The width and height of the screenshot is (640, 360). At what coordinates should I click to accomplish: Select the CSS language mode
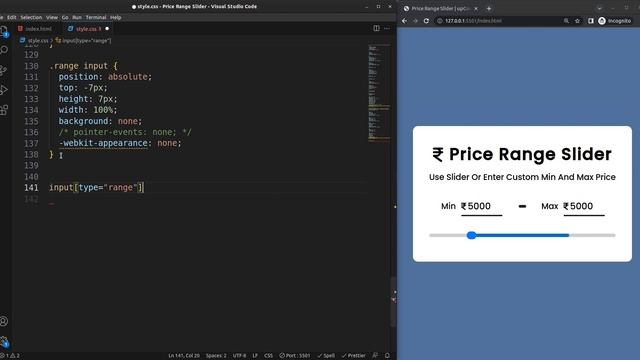point(268,356)
